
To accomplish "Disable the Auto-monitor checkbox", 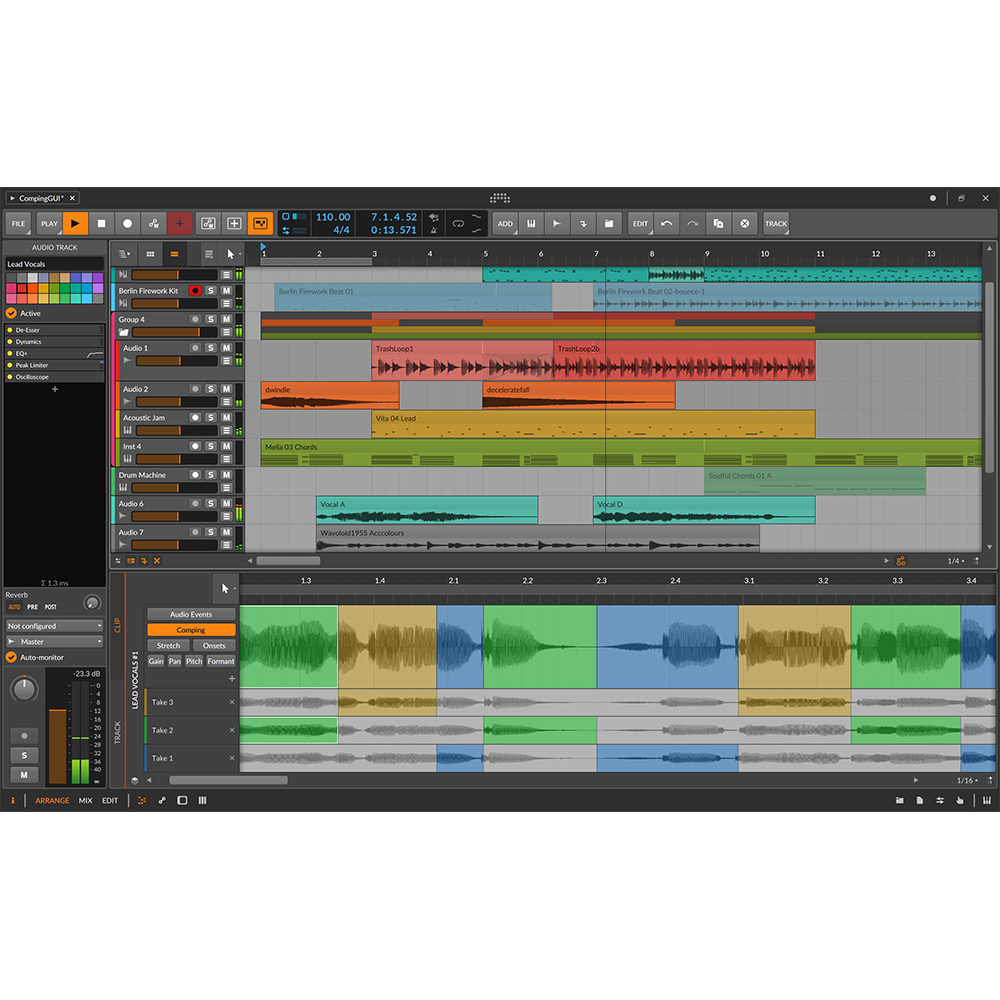I will click(x=12, y=657).
